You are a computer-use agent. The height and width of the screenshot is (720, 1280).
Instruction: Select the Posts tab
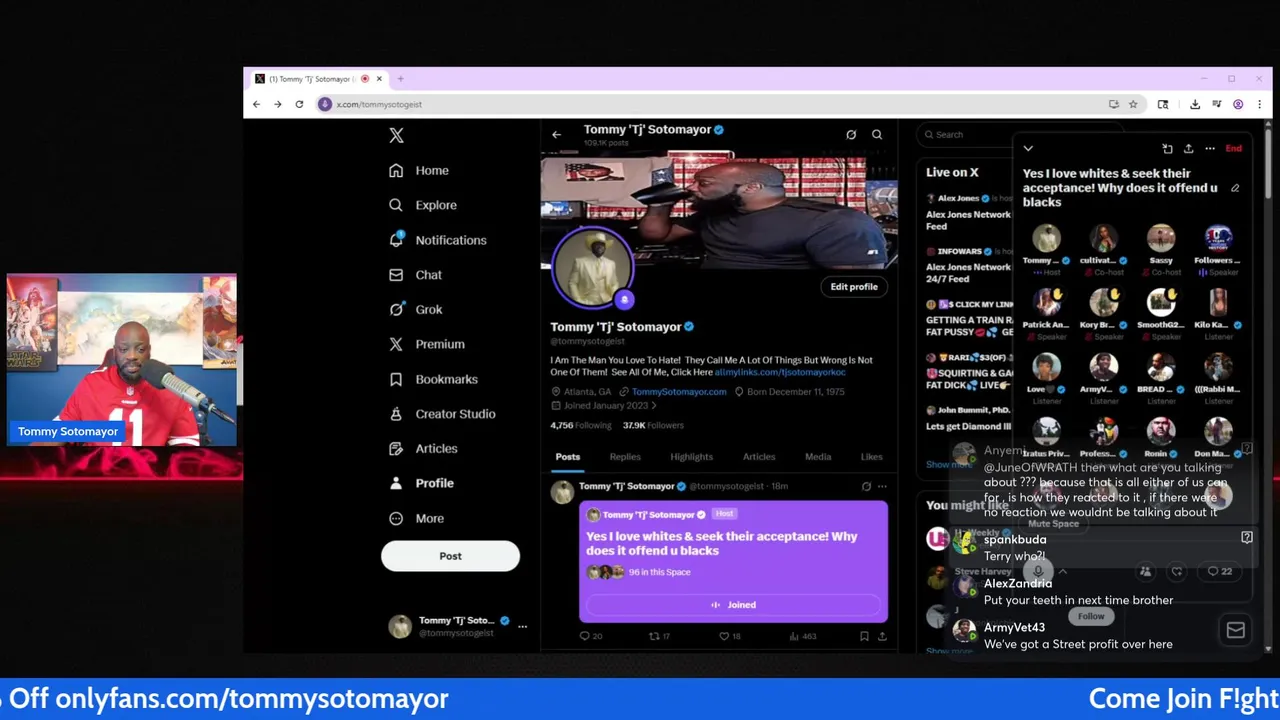[568, 457]
